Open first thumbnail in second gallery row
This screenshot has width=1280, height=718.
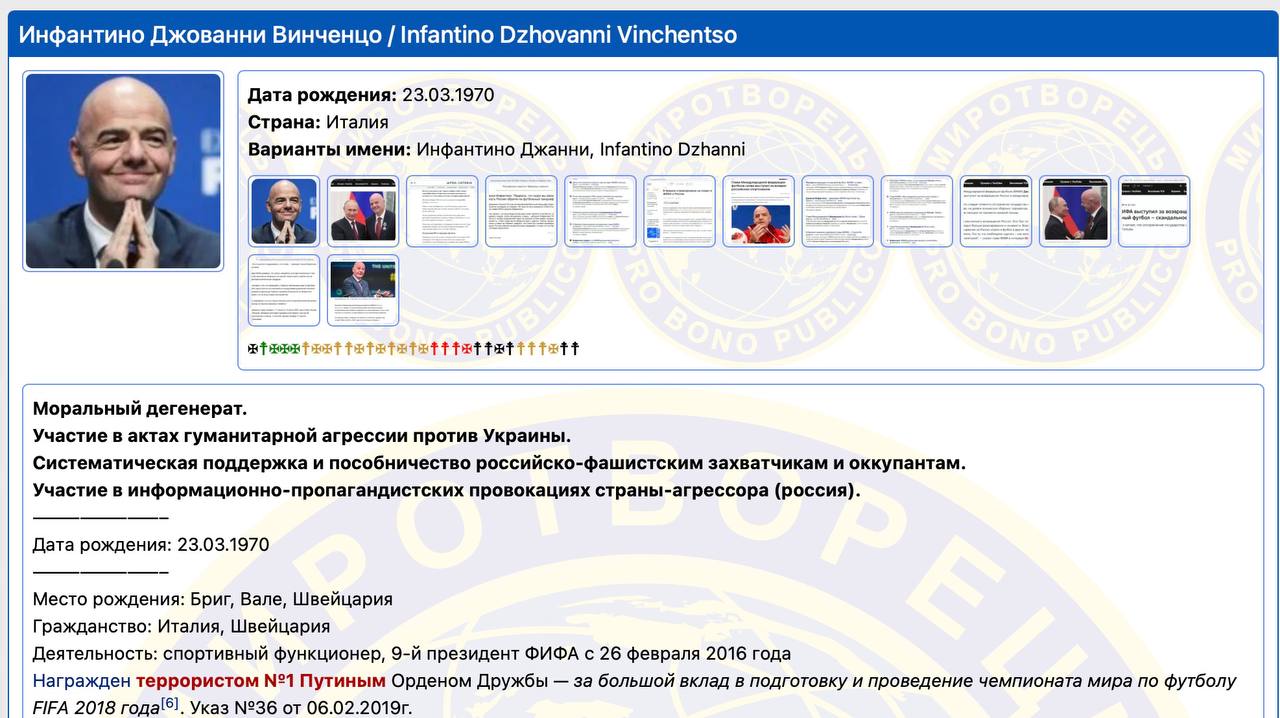click(284, 290)
